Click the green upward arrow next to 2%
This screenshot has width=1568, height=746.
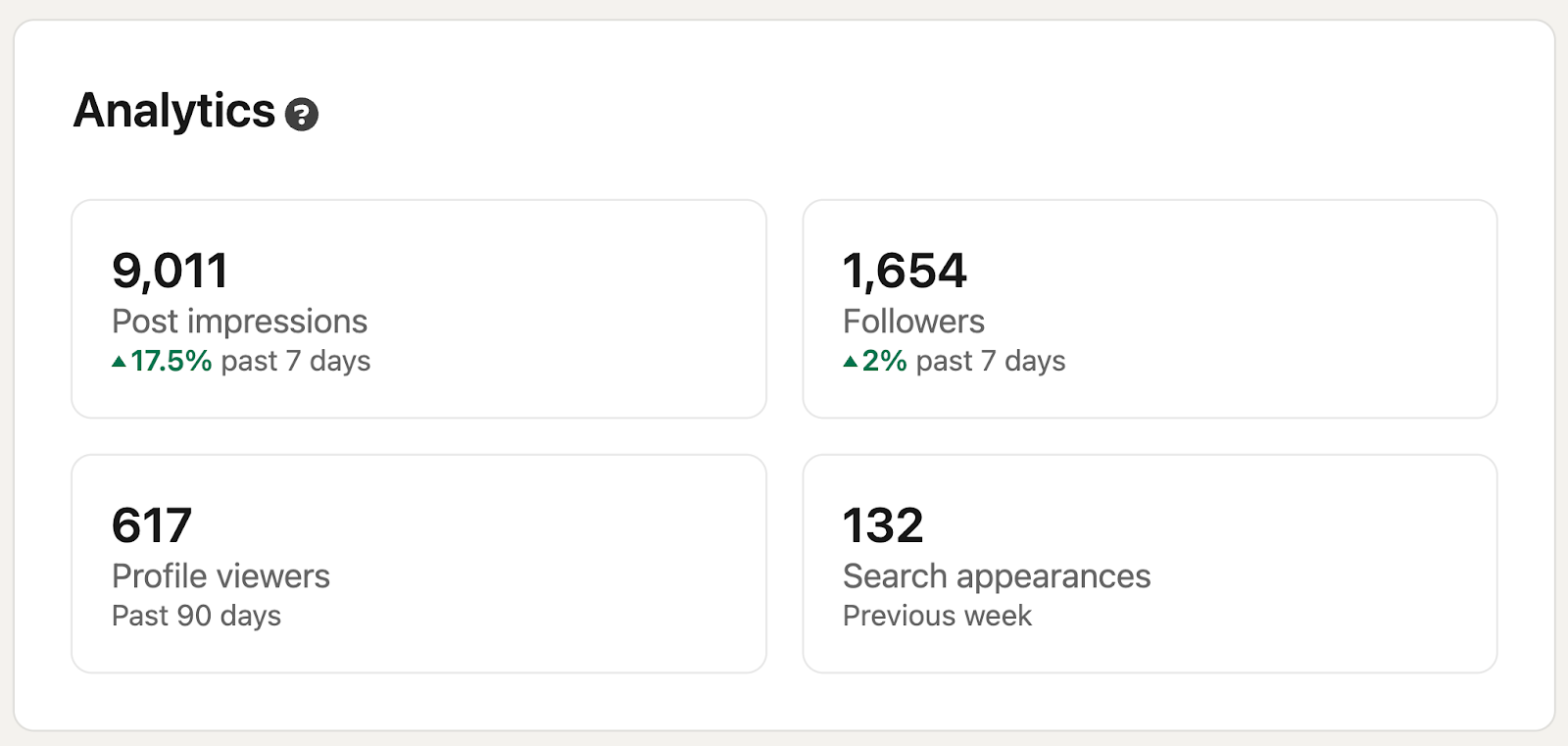[x=851, y=361]
